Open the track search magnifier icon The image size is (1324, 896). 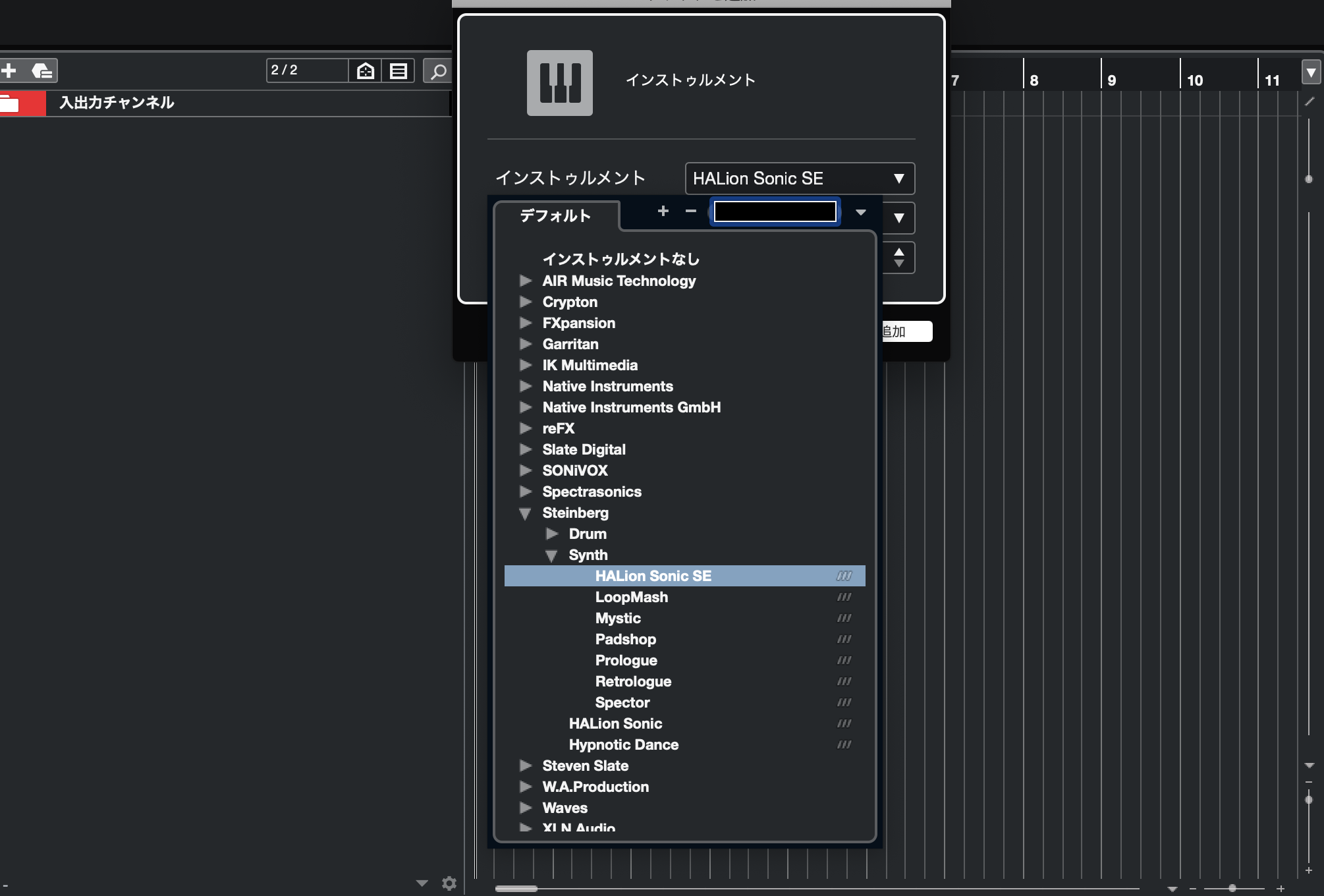click(438, 71)
